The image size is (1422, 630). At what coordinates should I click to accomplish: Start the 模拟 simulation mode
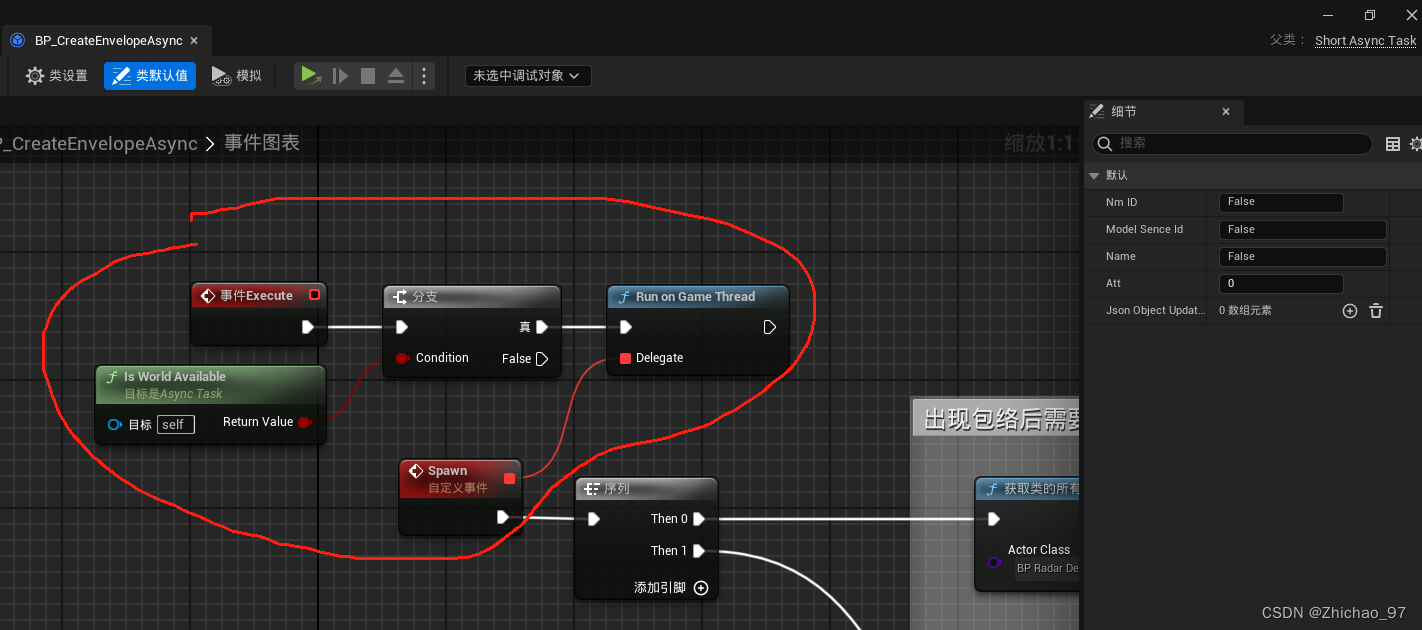237,76
